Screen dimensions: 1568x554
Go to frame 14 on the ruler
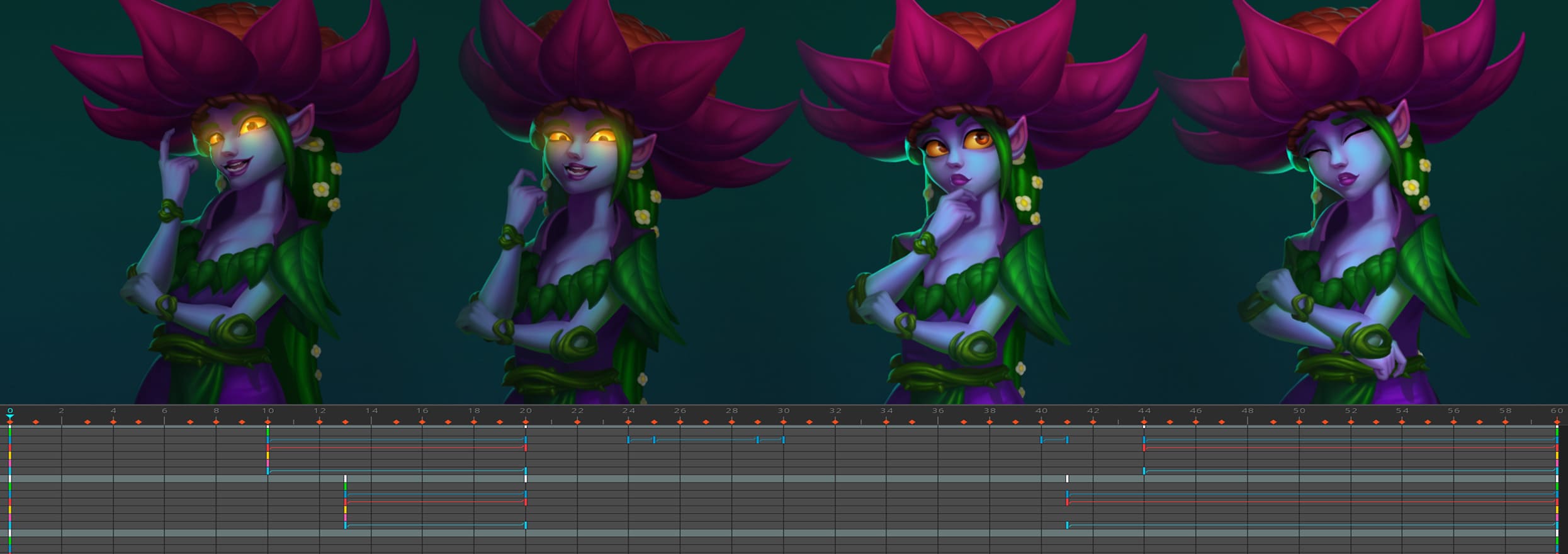point(371,410)
